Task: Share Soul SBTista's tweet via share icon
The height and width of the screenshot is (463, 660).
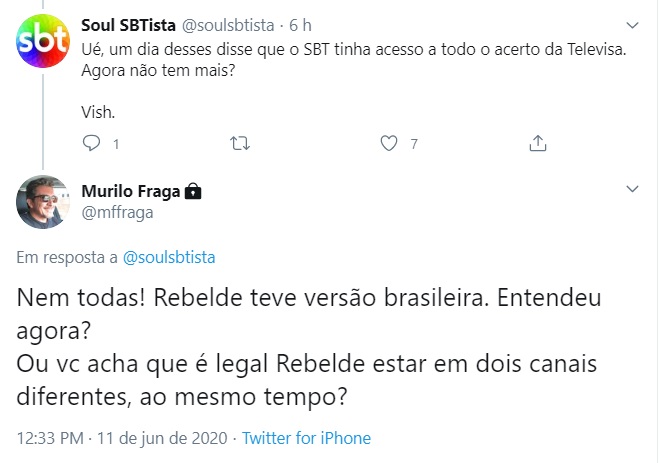Action: pos(537,143)
